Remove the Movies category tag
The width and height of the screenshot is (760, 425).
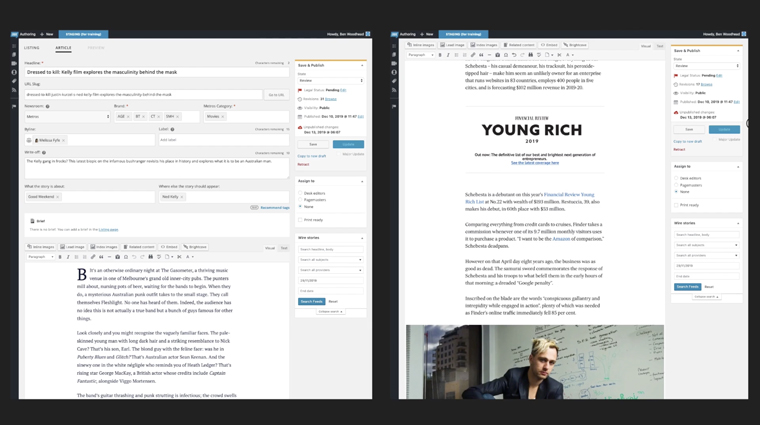[x=222, y=117]
